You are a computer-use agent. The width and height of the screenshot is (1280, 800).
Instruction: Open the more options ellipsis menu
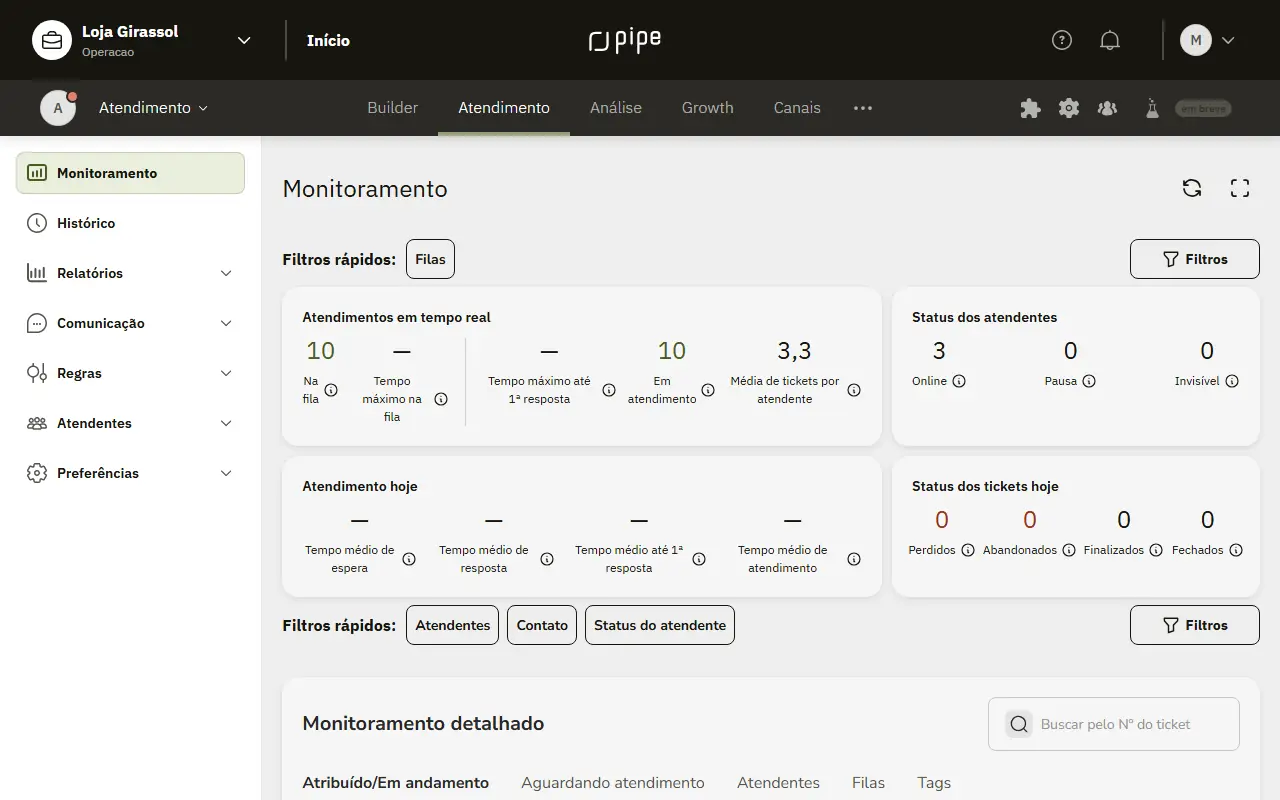coord(863,108)
